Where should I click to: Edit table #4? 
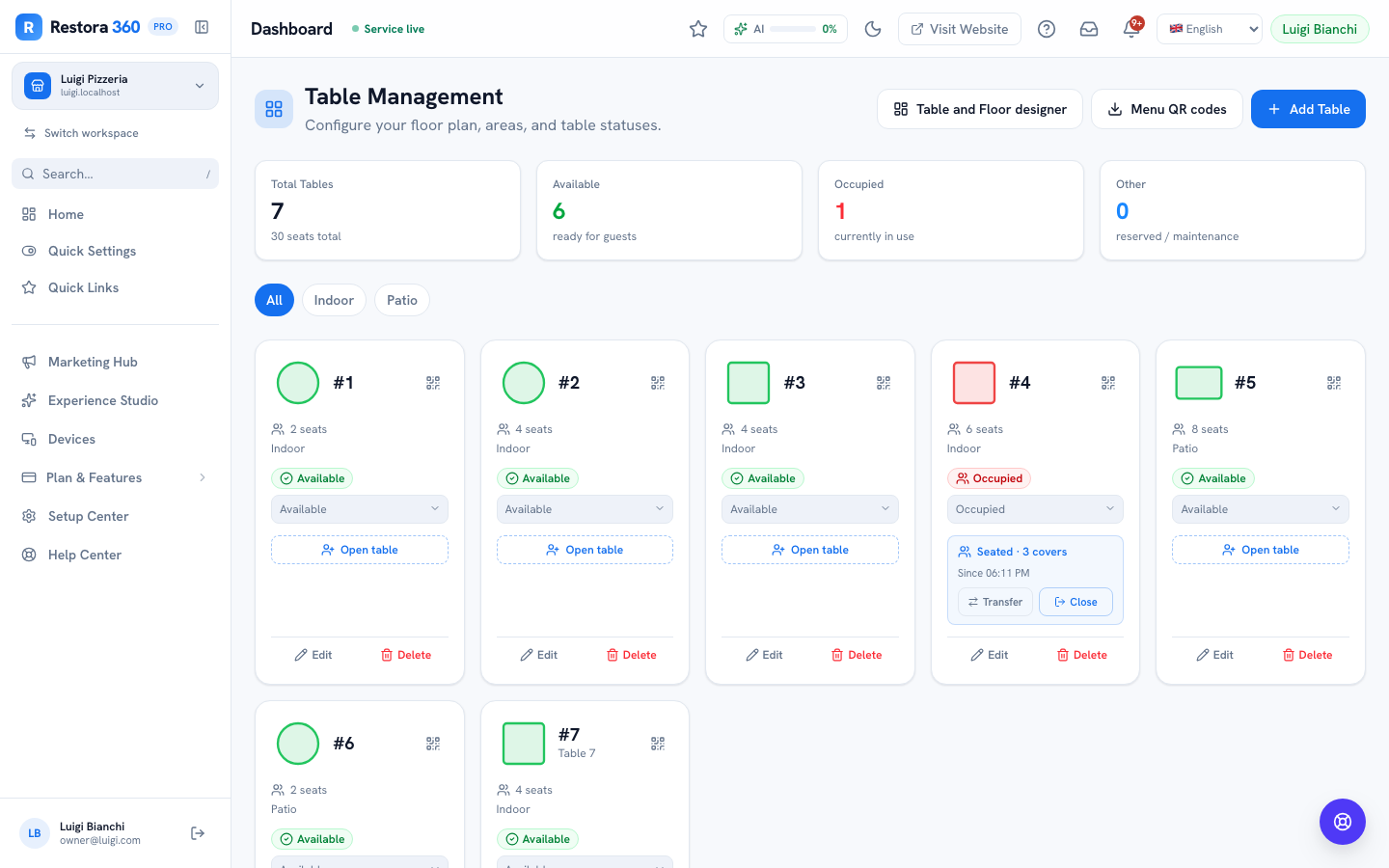[x=990, y=655]
